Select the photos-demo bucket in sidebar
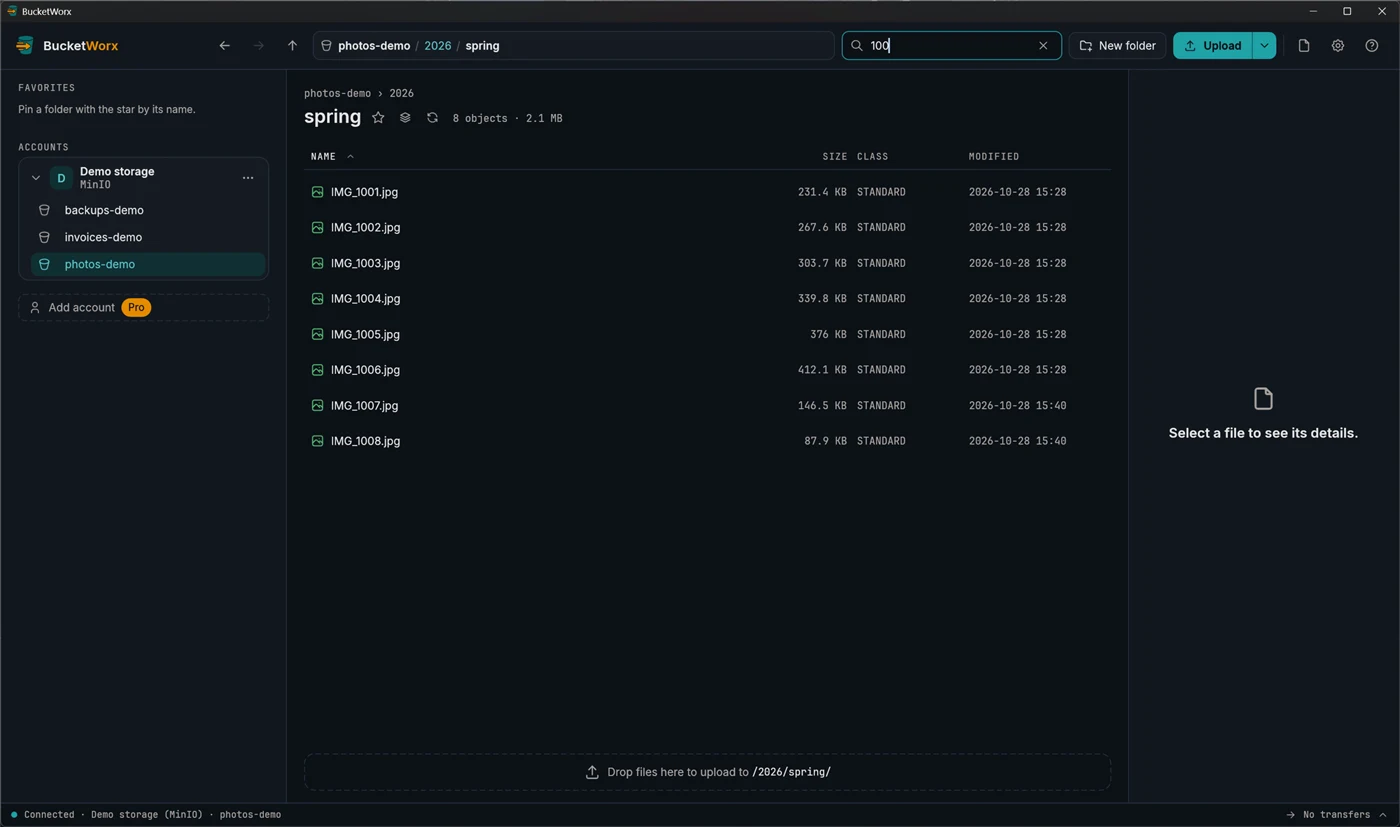Image resolution: width=1400 pixels, height=827 pixels. coord(148,265)
